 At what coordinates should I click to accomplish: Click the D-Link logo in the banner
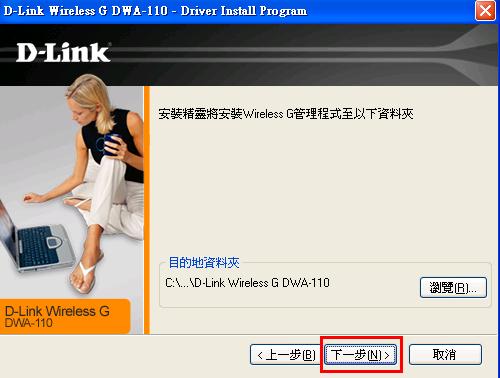click(x=63, y=52)
